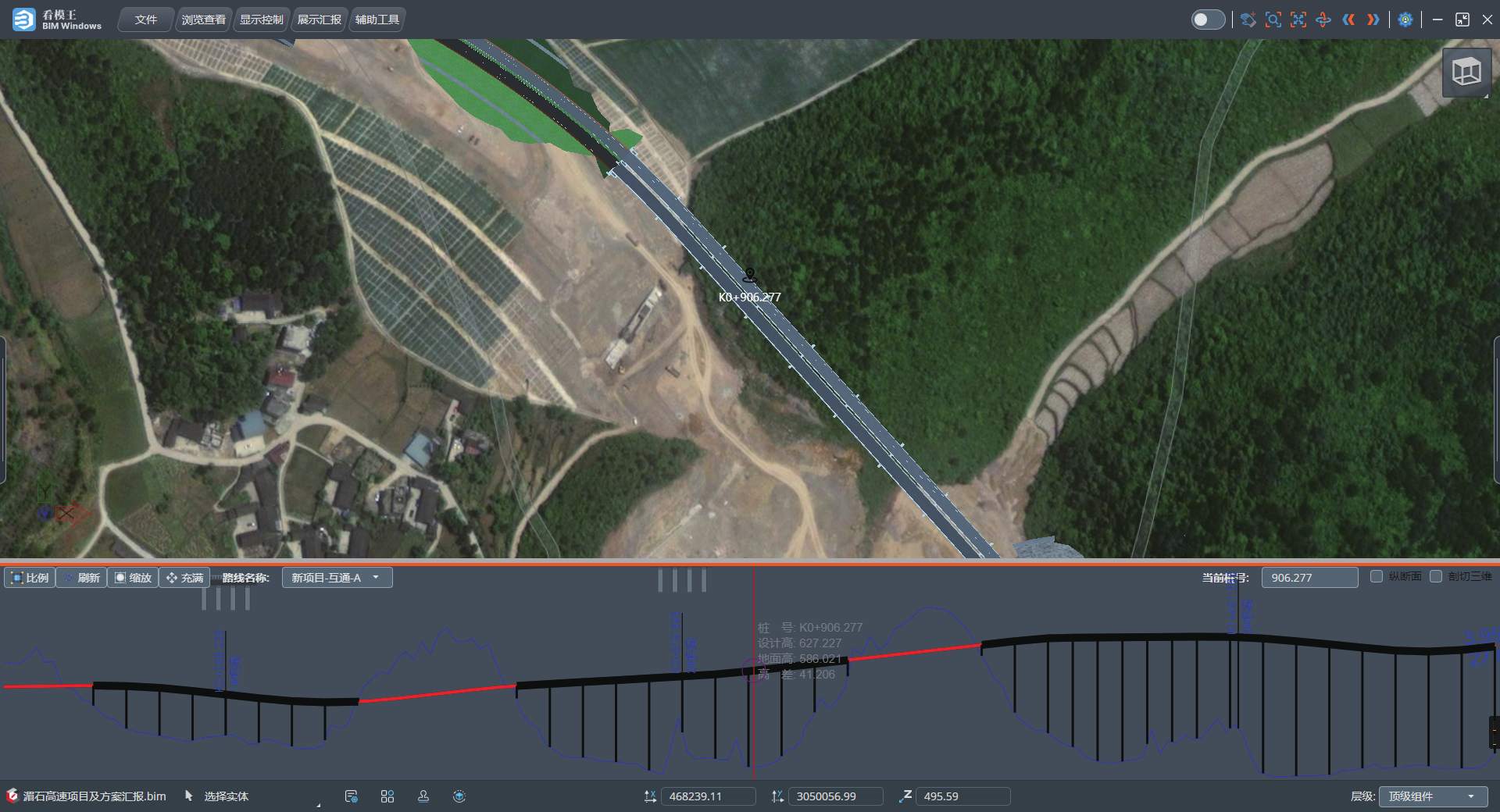Enable the 纵断面 checkbox
The image size is (1500, 812).
[1377, 576]
